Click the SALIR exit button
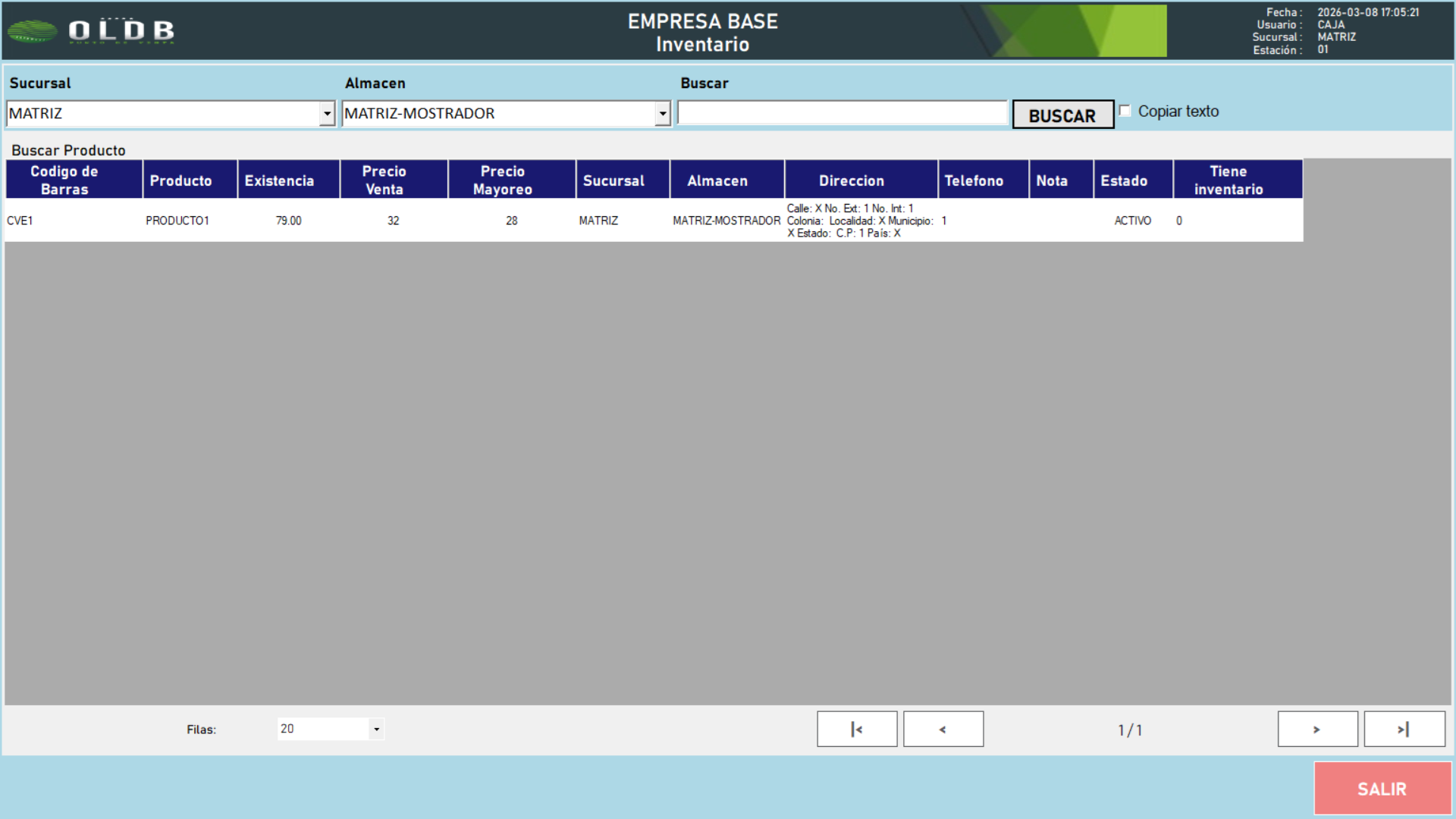Screen dimensions: 1456x819 1382,789
